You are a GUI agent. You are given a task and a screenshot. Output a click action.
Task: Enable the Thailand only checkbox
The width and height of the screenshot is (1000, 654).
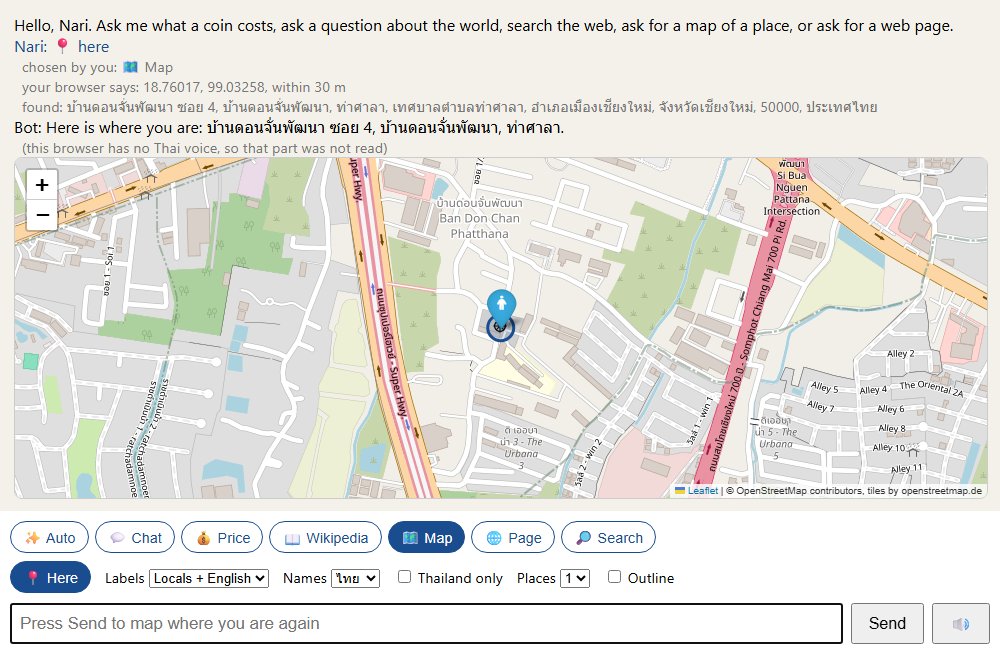click(404, 577)
